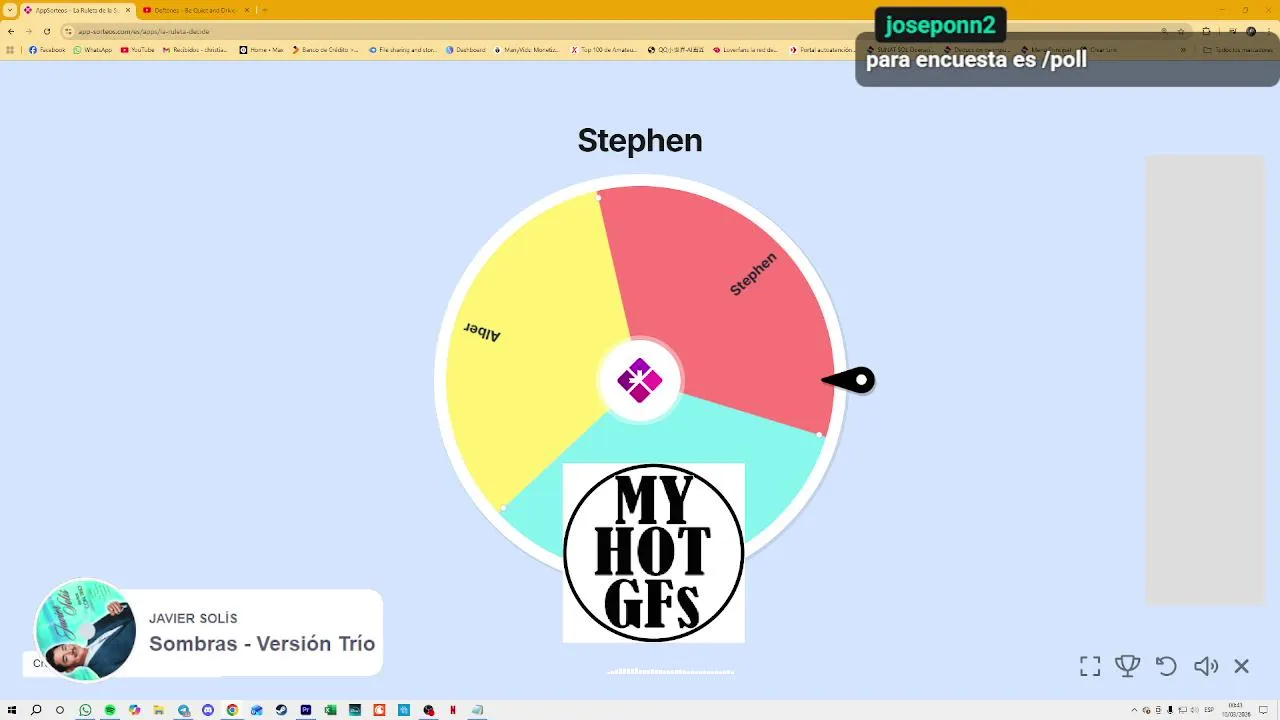Switch to the Deftones YouTube tab
Image resolution: width=1280 pixels, height=720 pixels.
[195, 10]
